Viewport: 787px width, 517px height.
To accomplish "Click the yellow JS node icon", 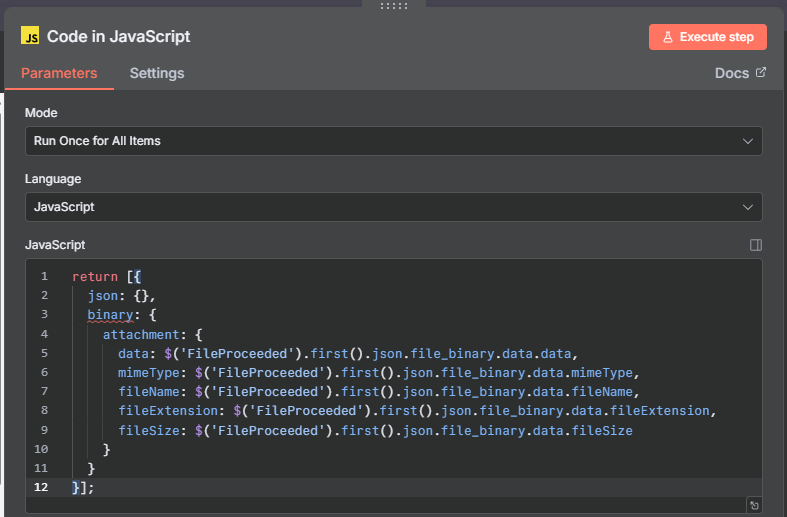I will [31, 37].
